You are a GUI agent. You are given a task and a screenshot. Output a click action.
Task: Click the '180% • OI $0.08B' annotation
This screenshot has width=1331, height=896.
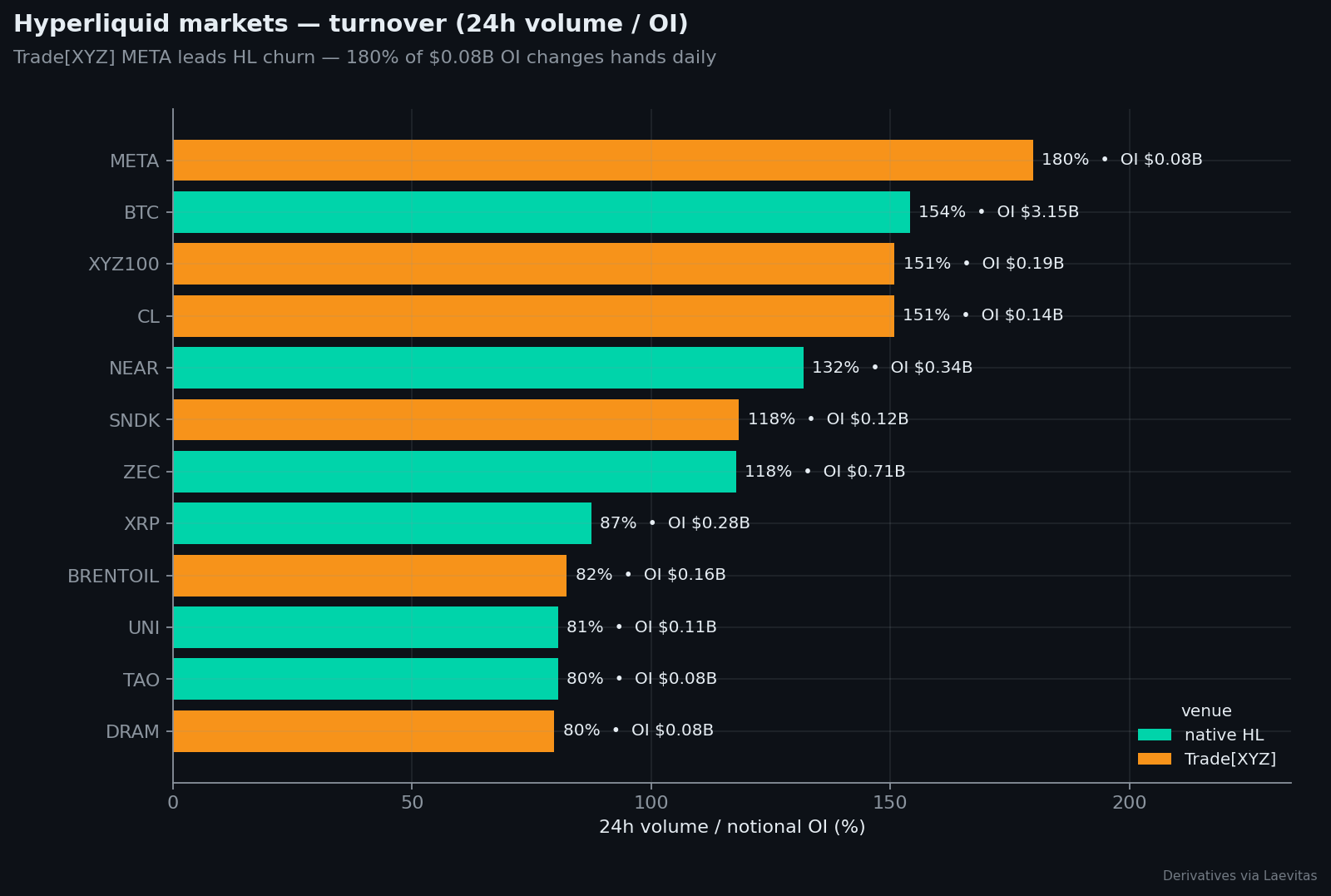(x=1122, y=160)
